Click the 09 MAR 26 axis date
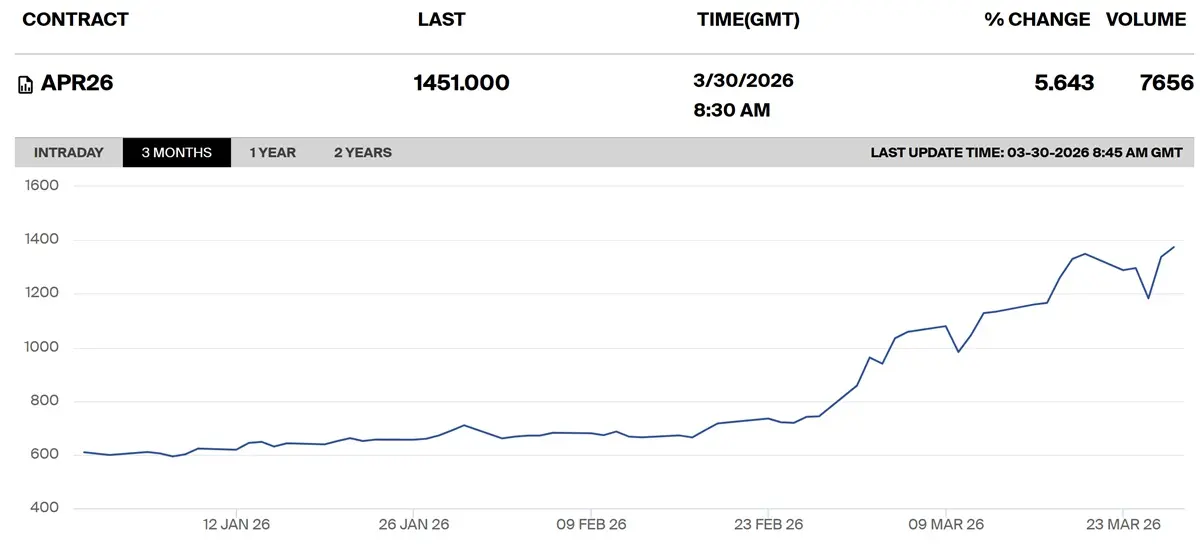 pos(946,524)
